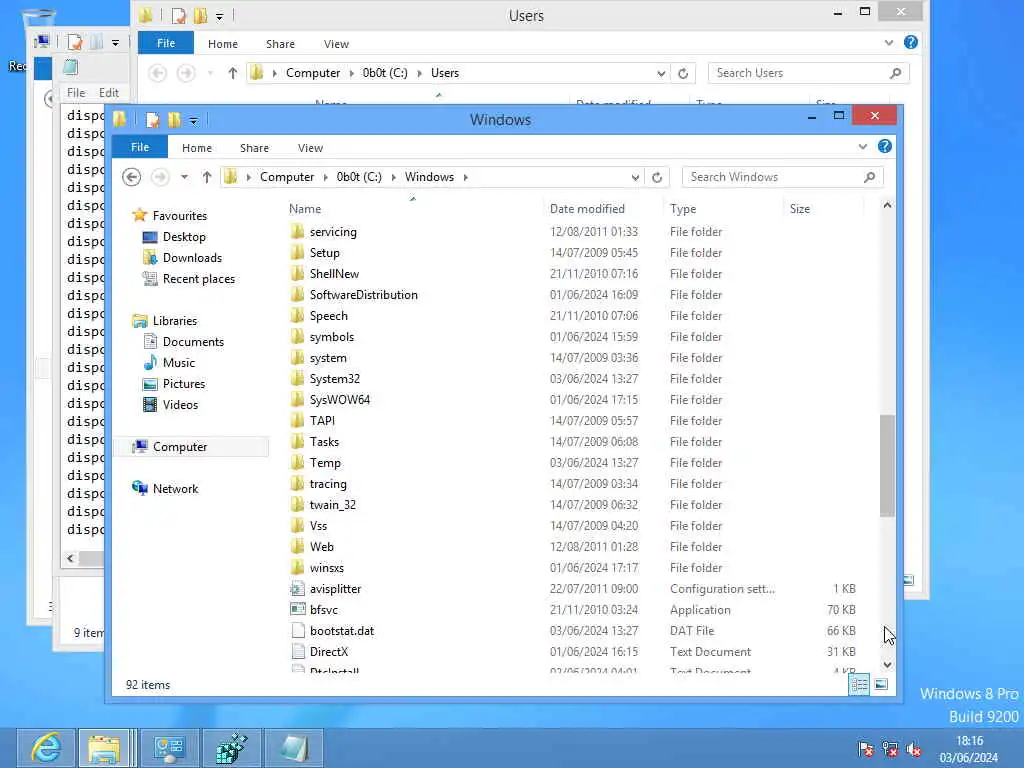The height and width of the screenshot is (768, 1024).
Task: Expand the Computer breadcrumb arrow in Windows window
Action: (x=325, y=177)
